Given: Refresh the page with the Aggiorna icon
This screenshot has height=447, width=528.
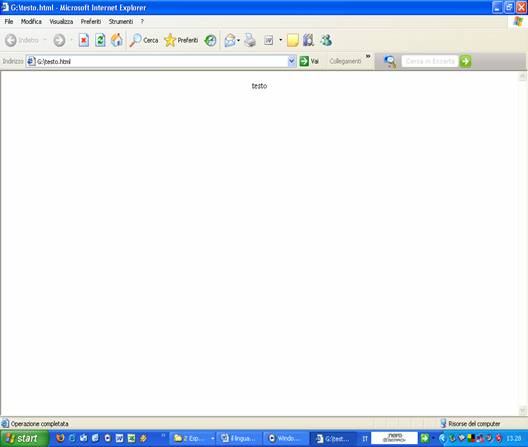Looking at the screenshot, I should tap(100, 40).
